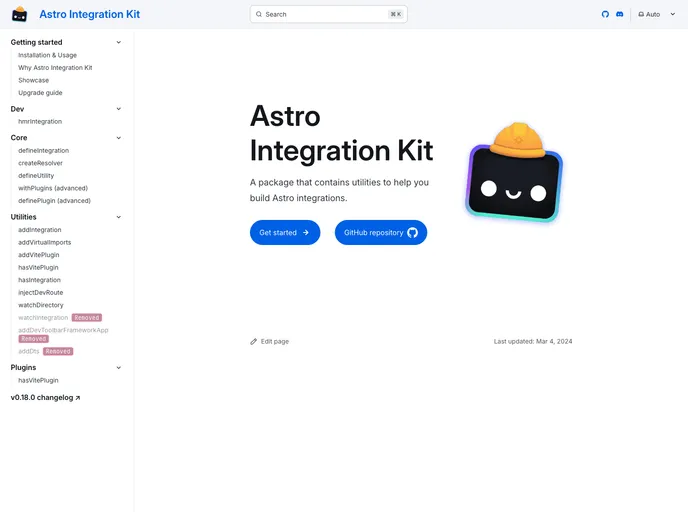Viewport: 688px width, 512px height.
Task: Open removed watchIntegration entry
Action: (60, 318)
